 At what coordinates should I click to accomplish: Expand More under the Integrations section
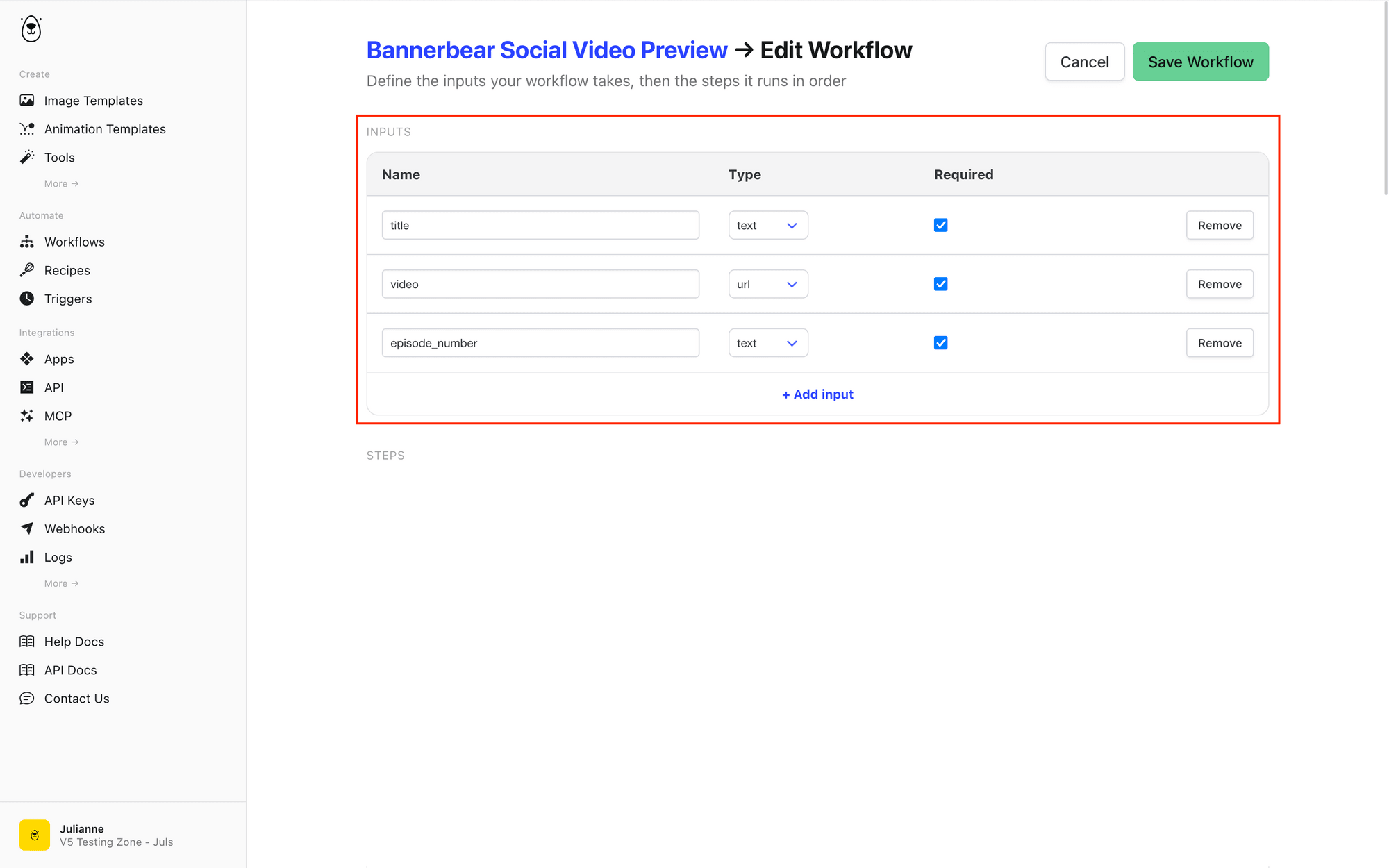click(61, 442)
